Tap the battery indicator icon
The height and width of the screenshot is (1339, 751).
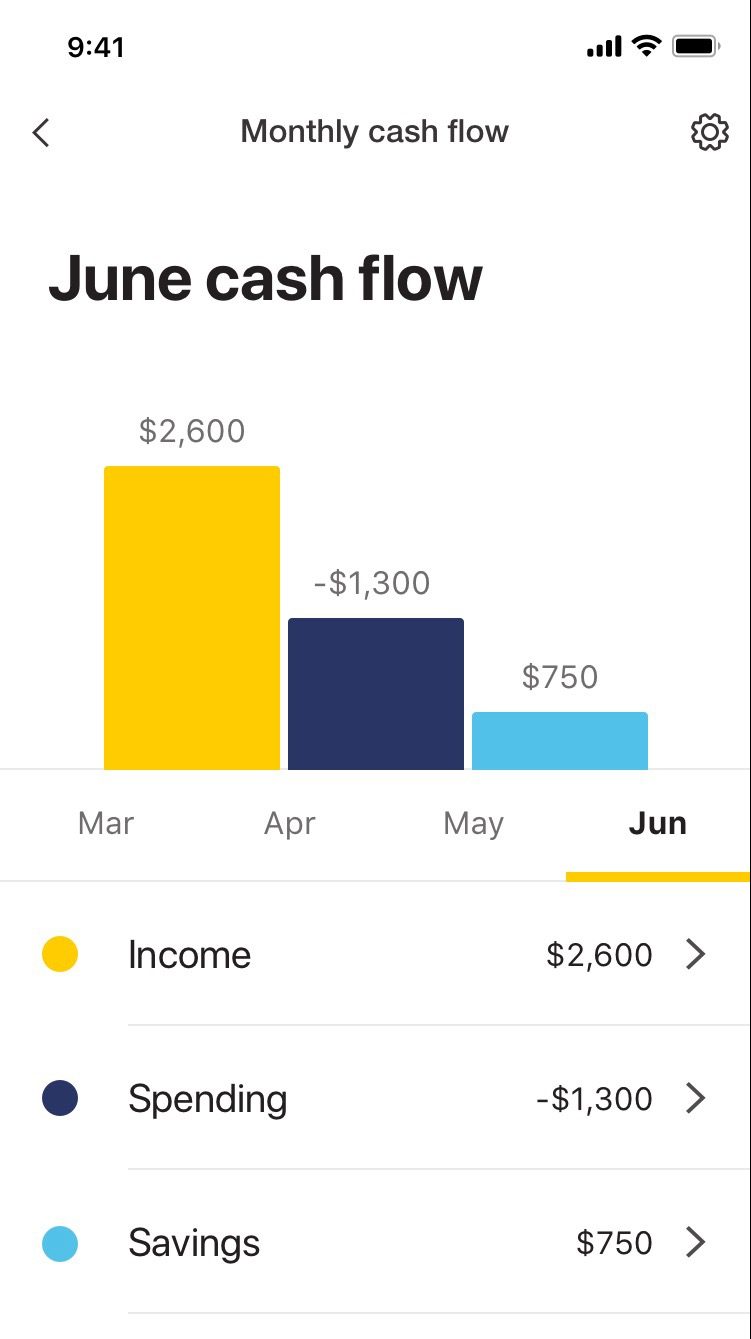click(696, 46)
